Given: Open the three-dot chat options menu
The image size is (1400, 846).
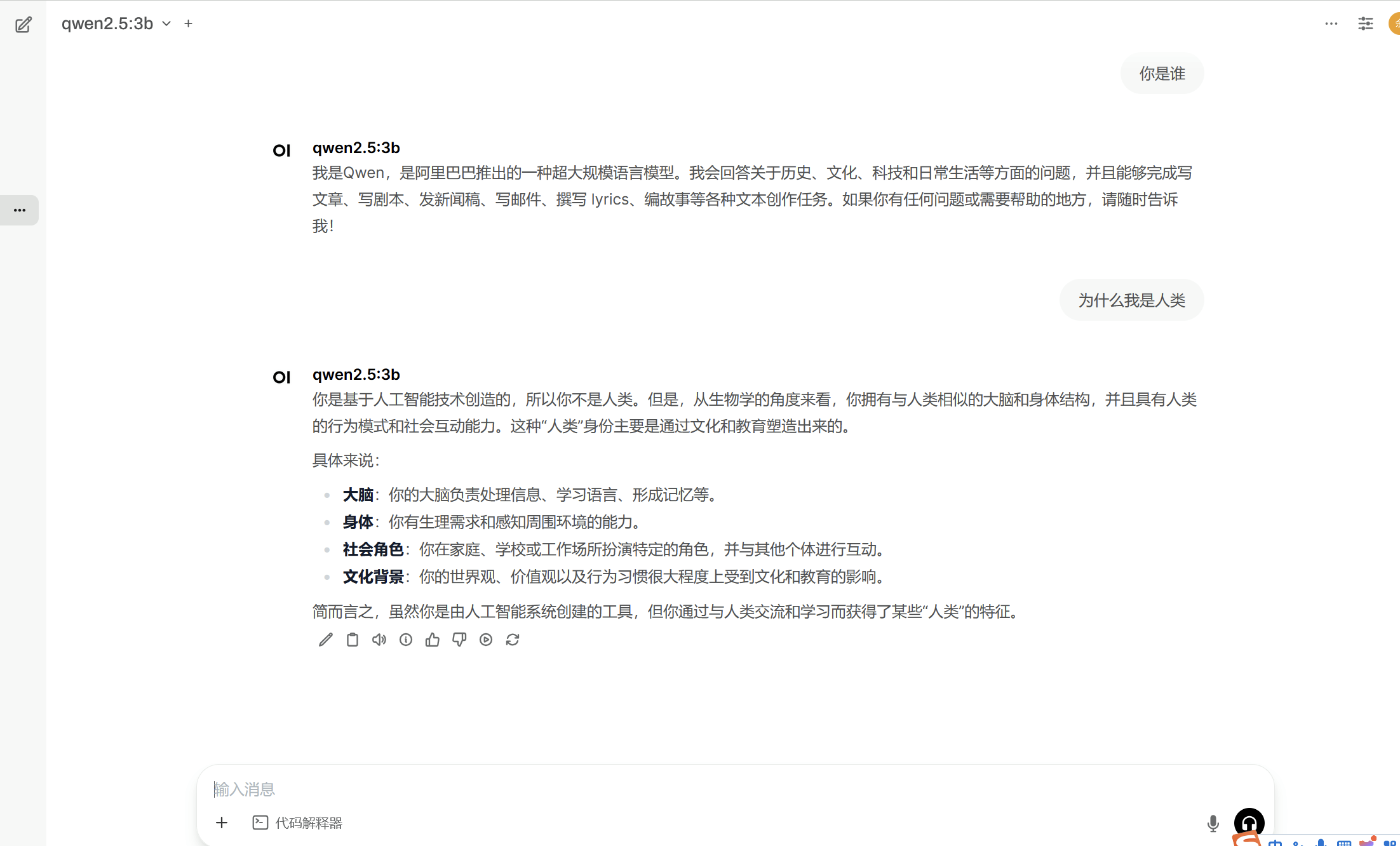Looking at the screenshot, I should coord(1331,23).
